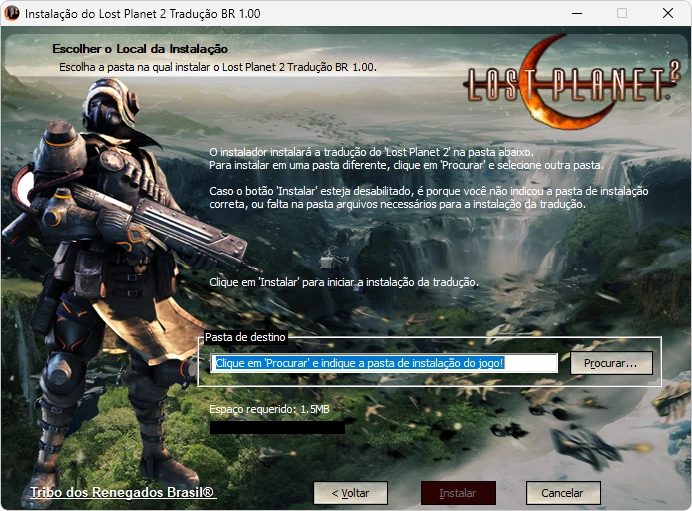Go back with the Voltar button
The image size is (692, 511).
pyautogui.click(x=350, y=493)
